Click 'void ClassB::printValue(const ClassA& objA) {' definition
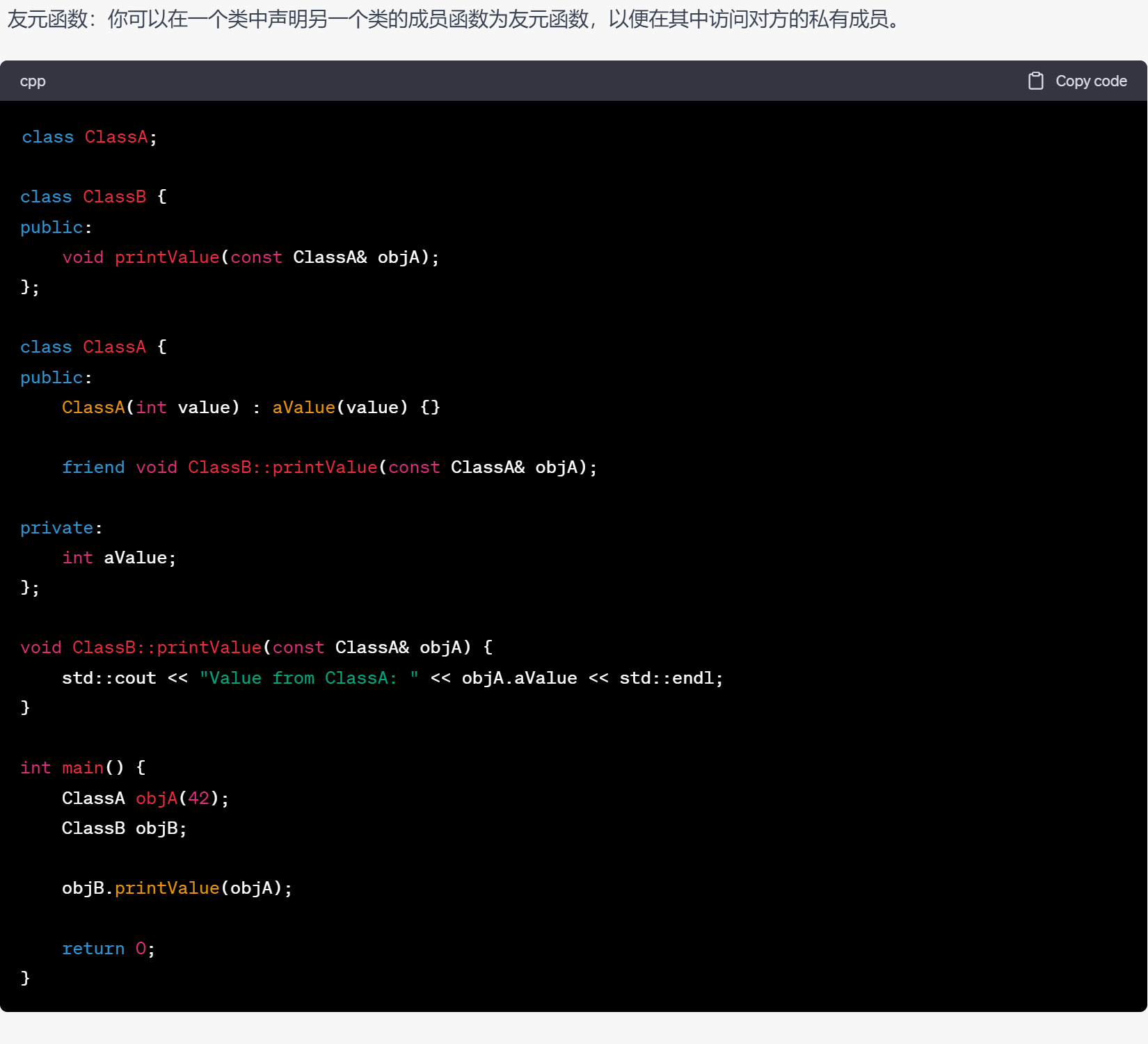Viewport: 1148px width, 1044px height. click(x=257, y=648)
